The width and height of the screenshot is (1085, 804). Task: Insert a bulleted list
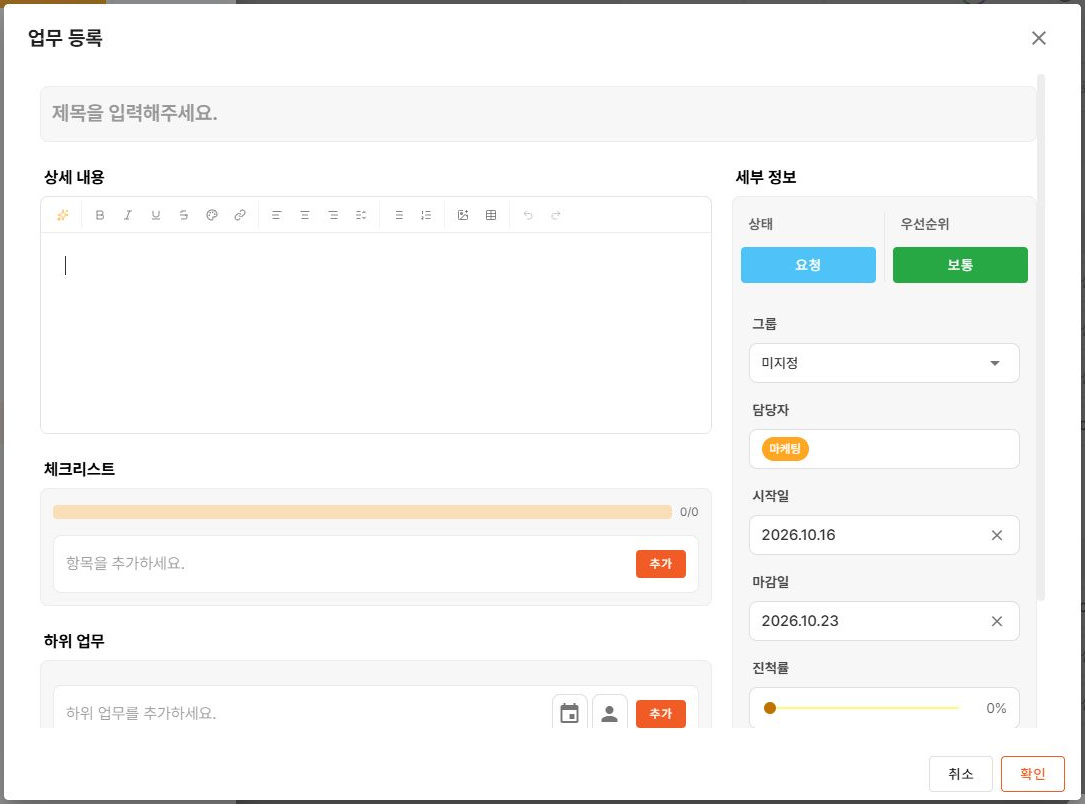399,215
